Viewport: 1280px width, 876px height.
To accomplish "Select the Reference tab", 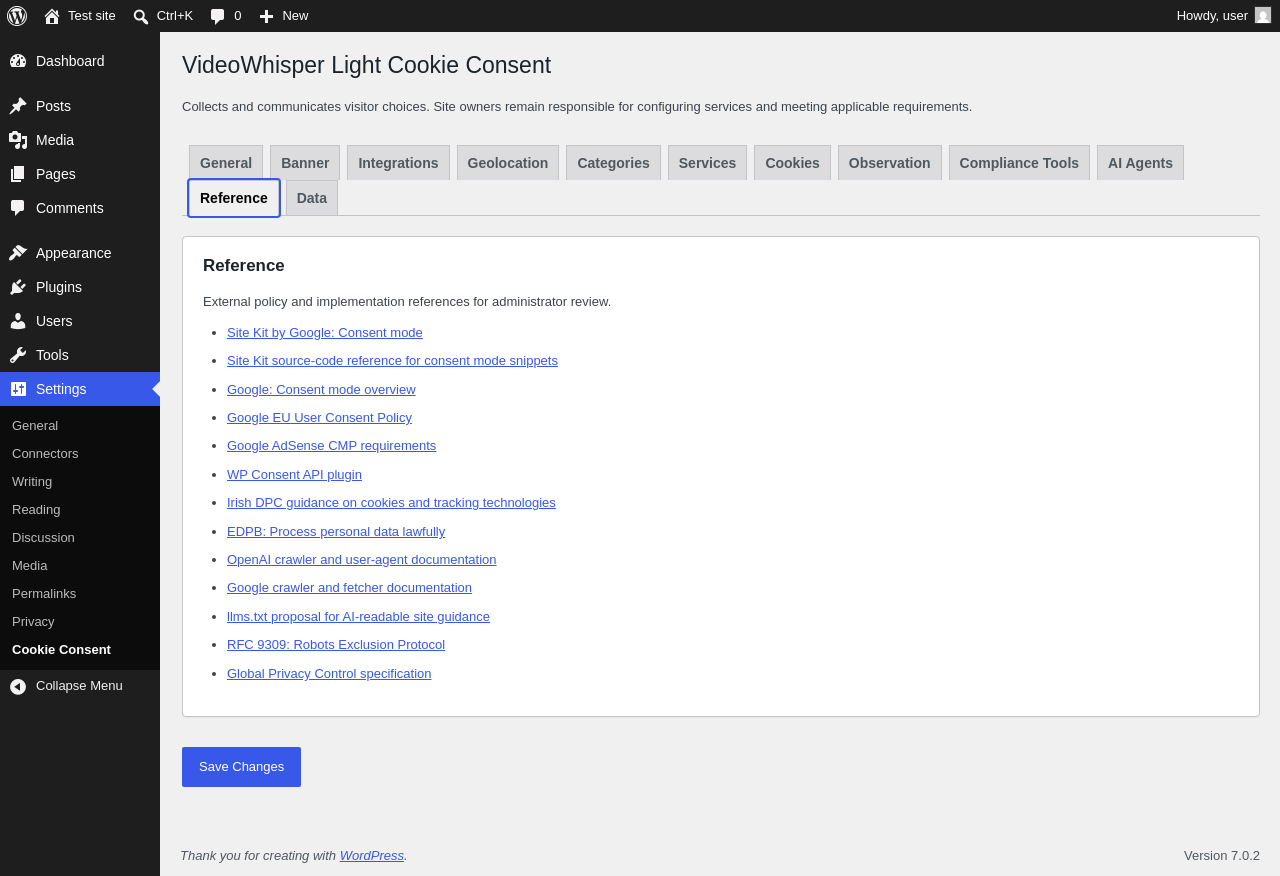I will tap(234, 198).
